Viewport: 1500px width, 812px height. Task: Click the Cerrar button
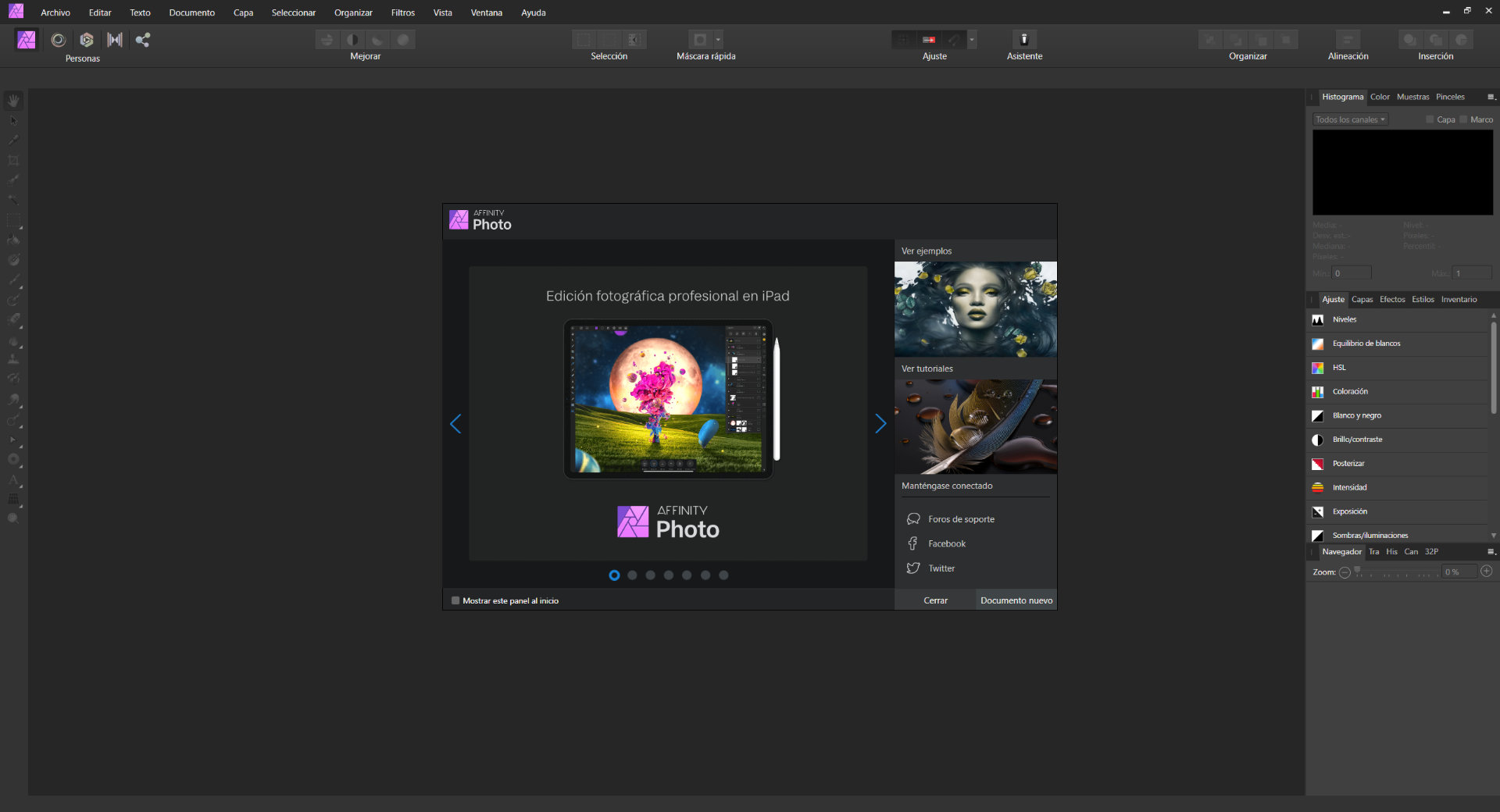935,600
